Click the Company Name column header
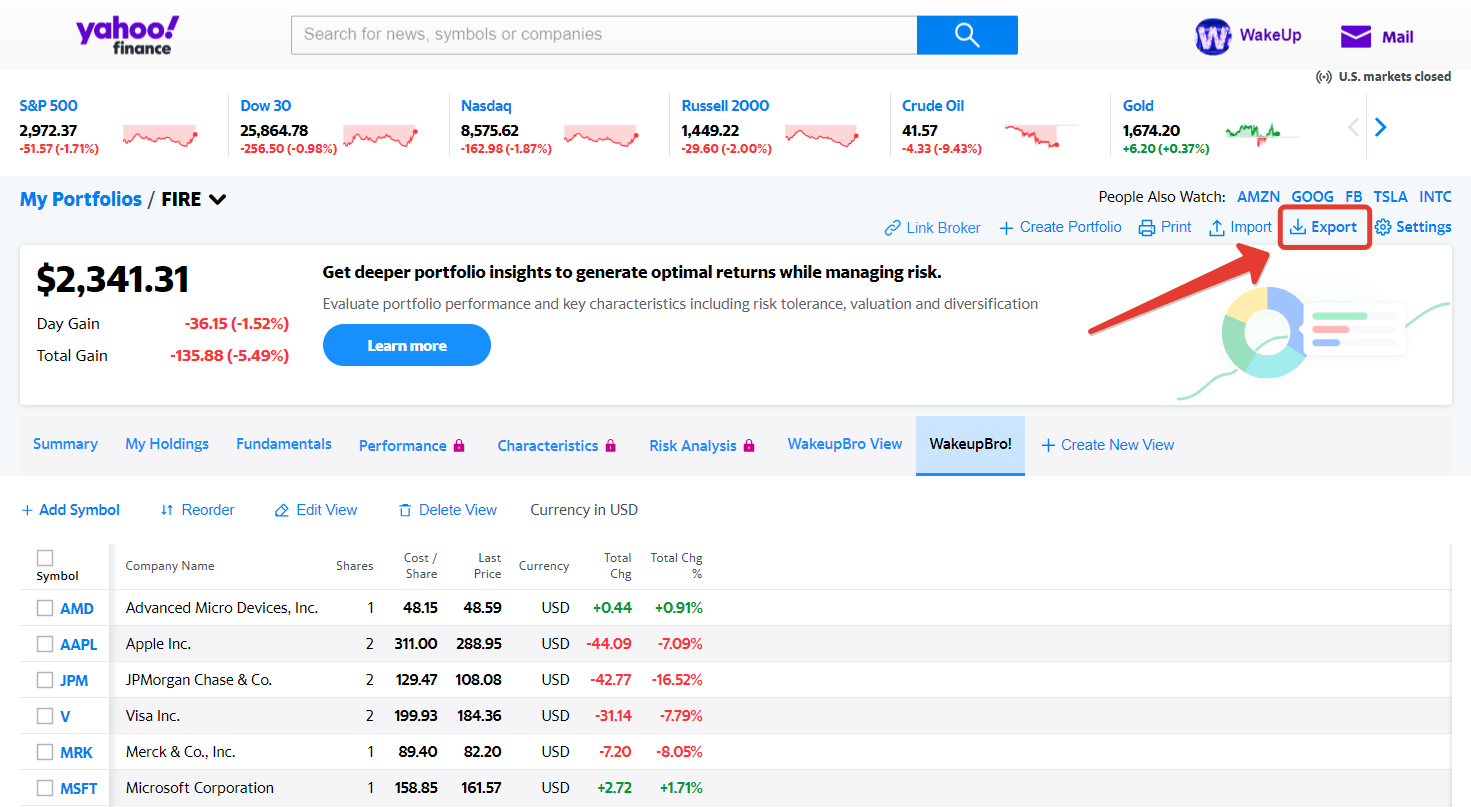The image size is (1471, 807). 170,566
